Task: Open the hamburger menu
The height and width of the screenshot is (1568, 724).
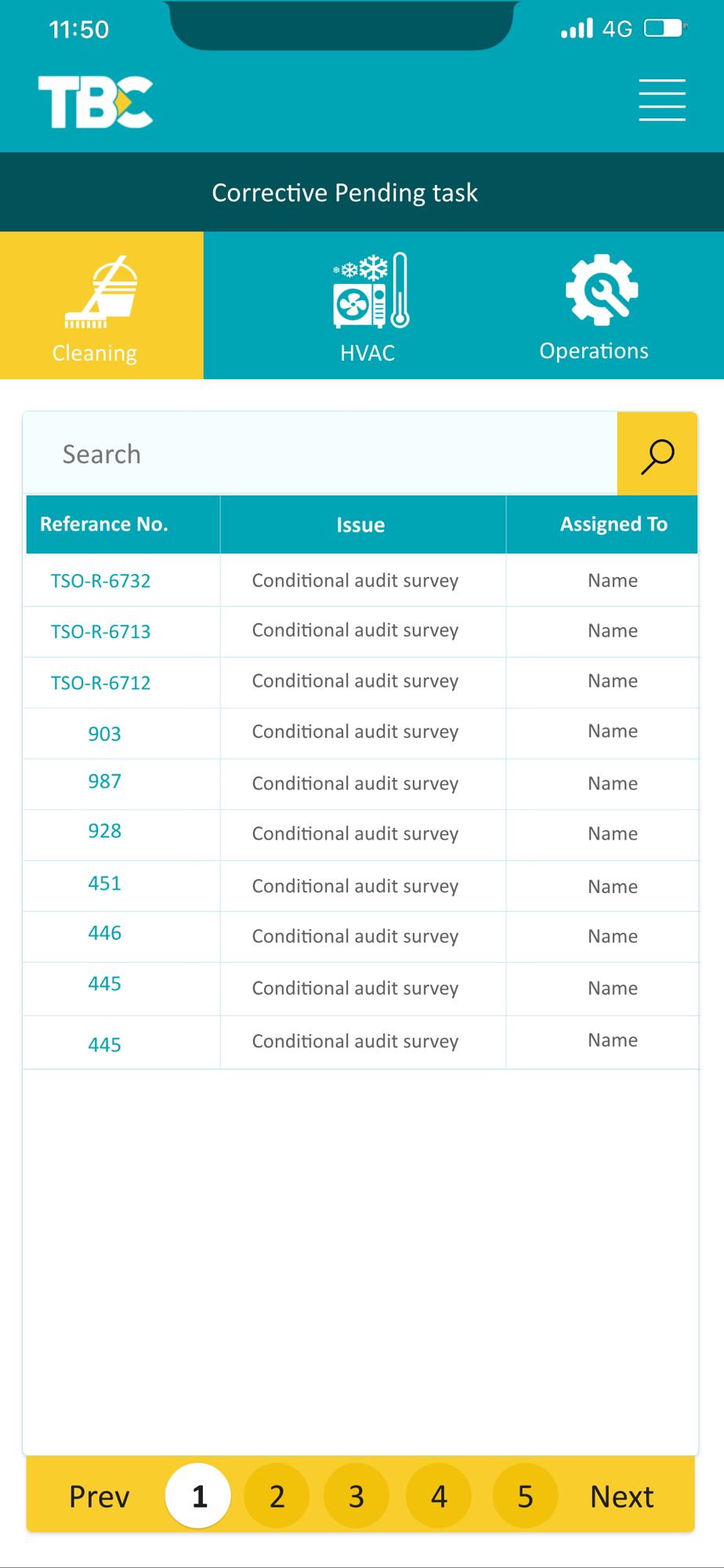Action: pos(662,100)
